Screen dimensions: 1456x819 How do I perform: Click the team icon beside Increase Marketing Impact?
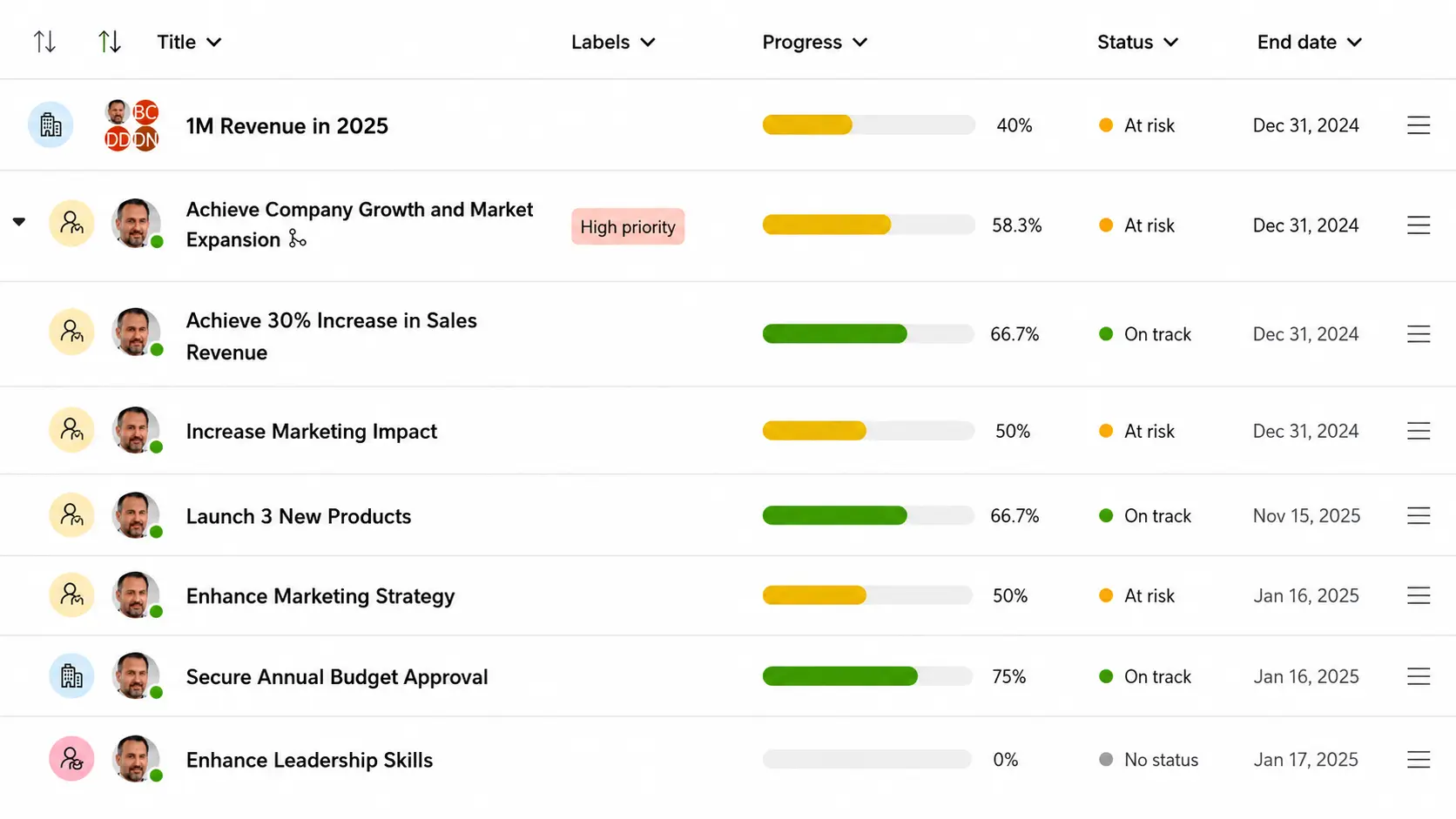tap(71, 430)
